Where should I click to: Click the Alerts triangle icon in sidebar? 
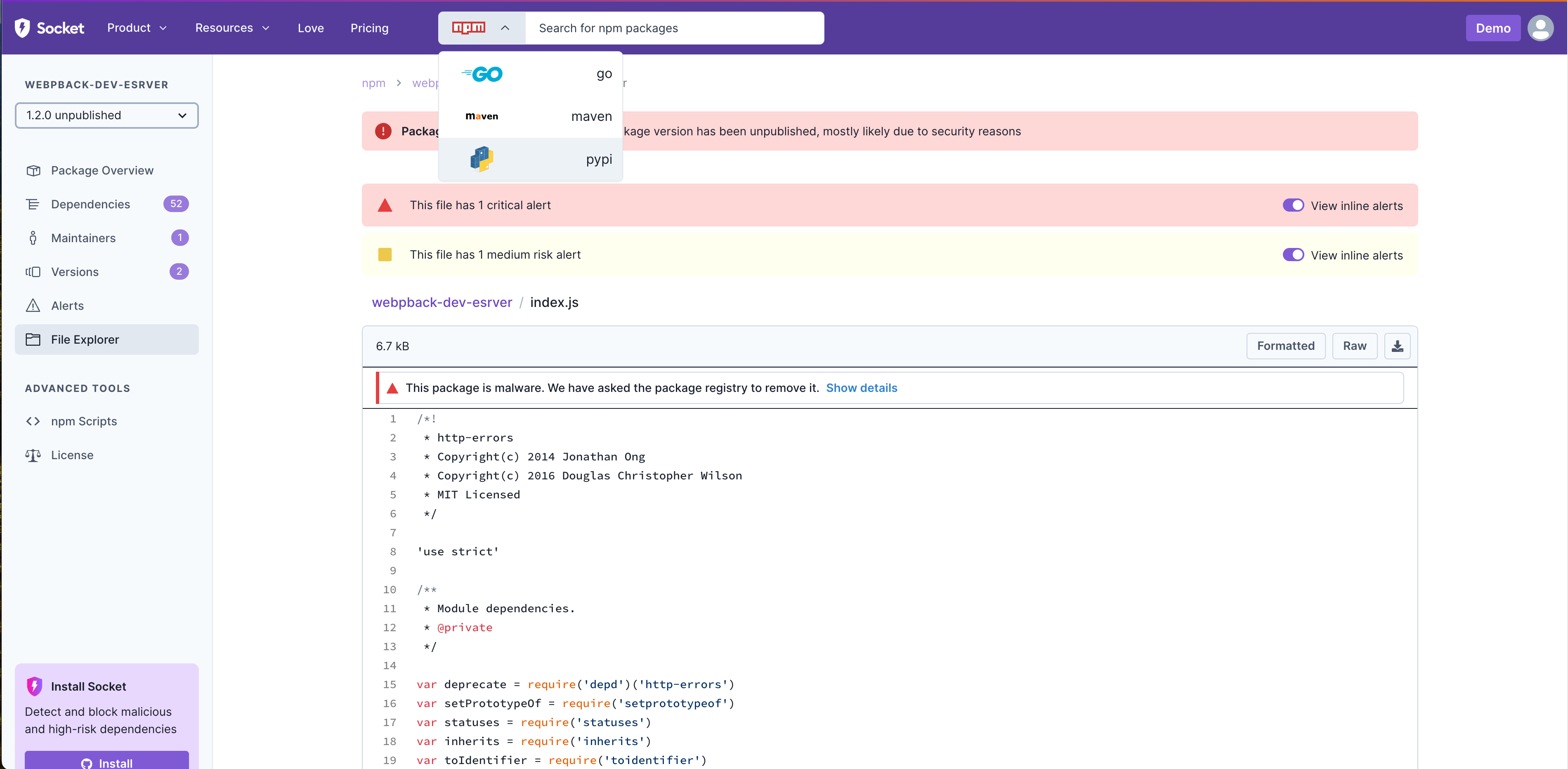tap(33, 305)
